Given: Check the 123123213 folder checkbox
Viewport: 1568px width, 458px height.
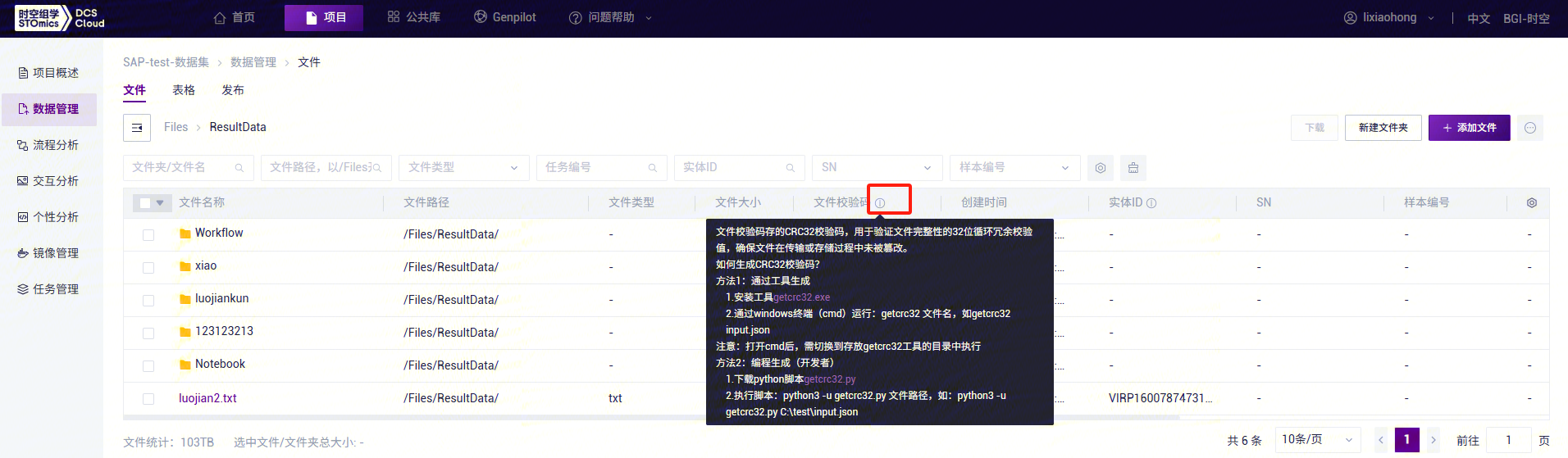Looking at the screenshot, I should click(x=148, y=333).
